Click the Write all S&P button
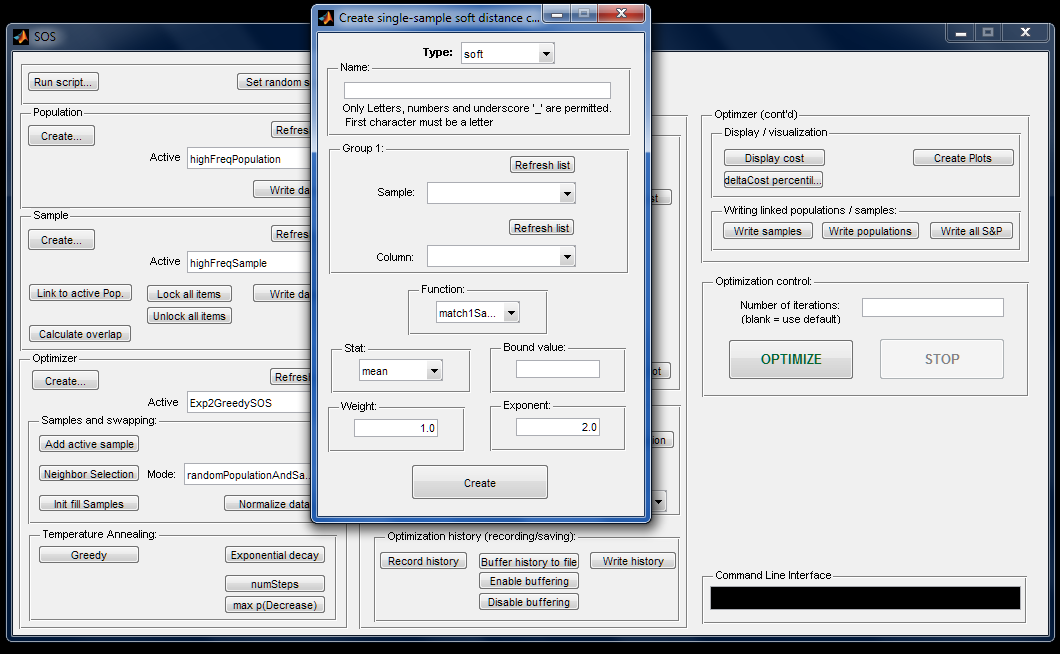This screenshot has height=654, width=1060. (971, 231)
